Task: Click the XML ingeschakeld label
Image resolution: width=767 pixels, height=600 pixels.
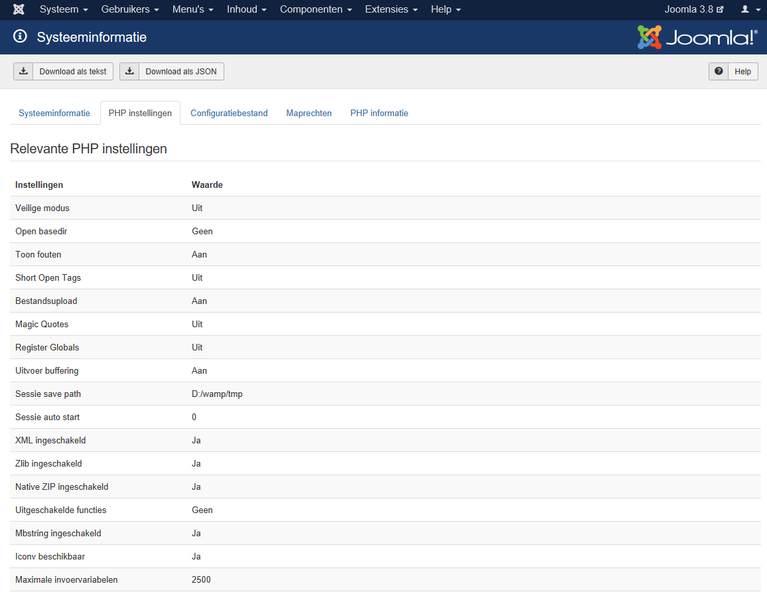Action: tap(50, 440)
